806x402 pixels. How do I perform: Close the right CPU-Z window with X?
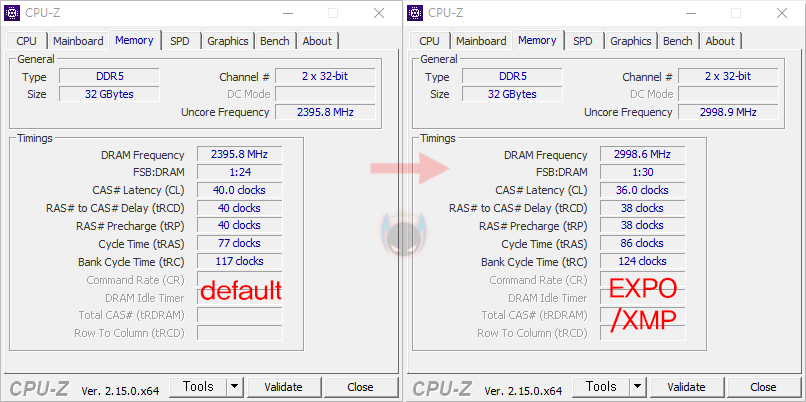coord(782,13)
